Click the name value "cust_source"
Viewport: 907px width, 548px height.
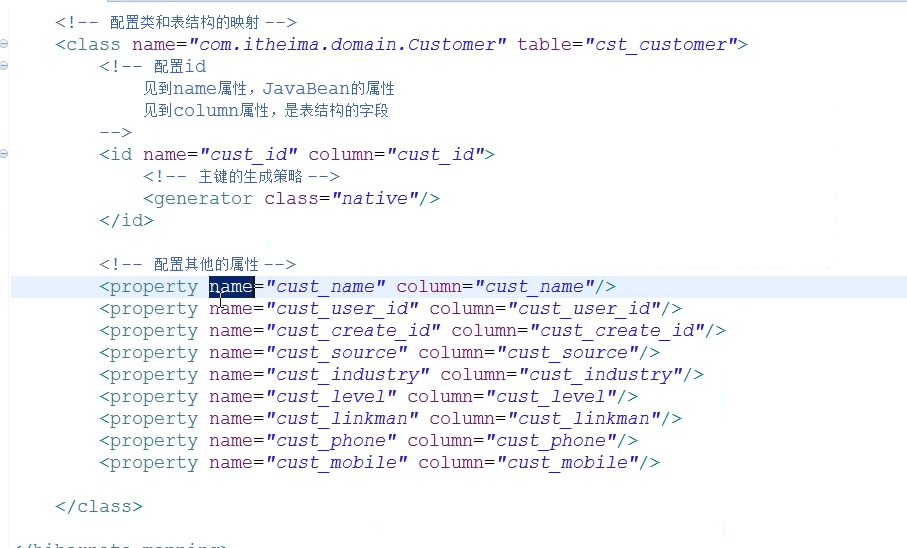click(337, 352)
